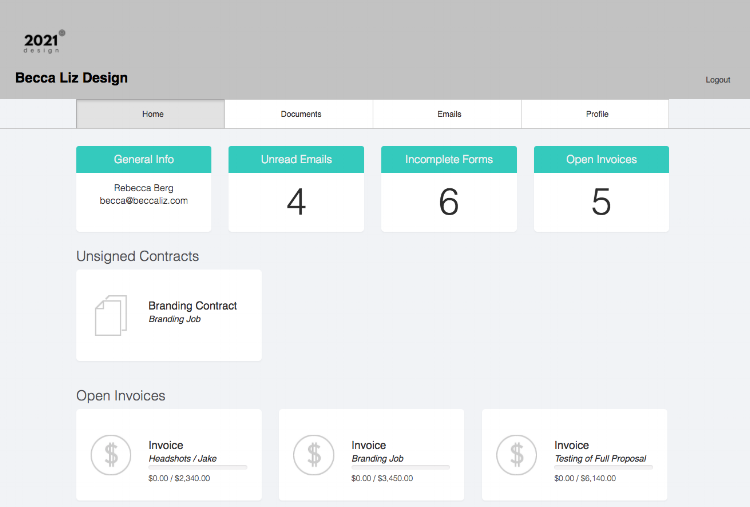Click the Branding Job invoice subtitle
The height and width of the screenshot is (507, 750).
coord(377,459)
